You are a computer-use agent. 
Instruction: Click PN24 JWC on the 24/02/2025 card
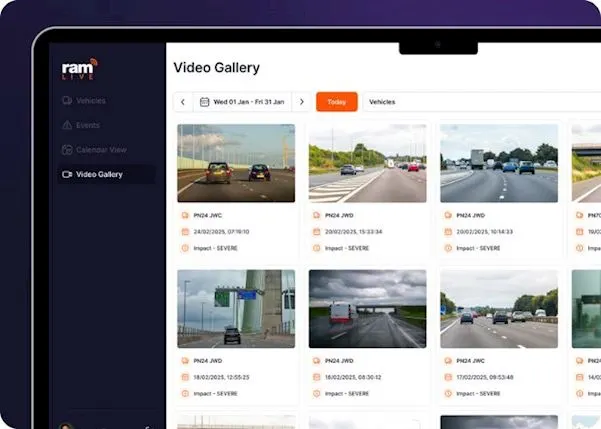click(208, 215)
